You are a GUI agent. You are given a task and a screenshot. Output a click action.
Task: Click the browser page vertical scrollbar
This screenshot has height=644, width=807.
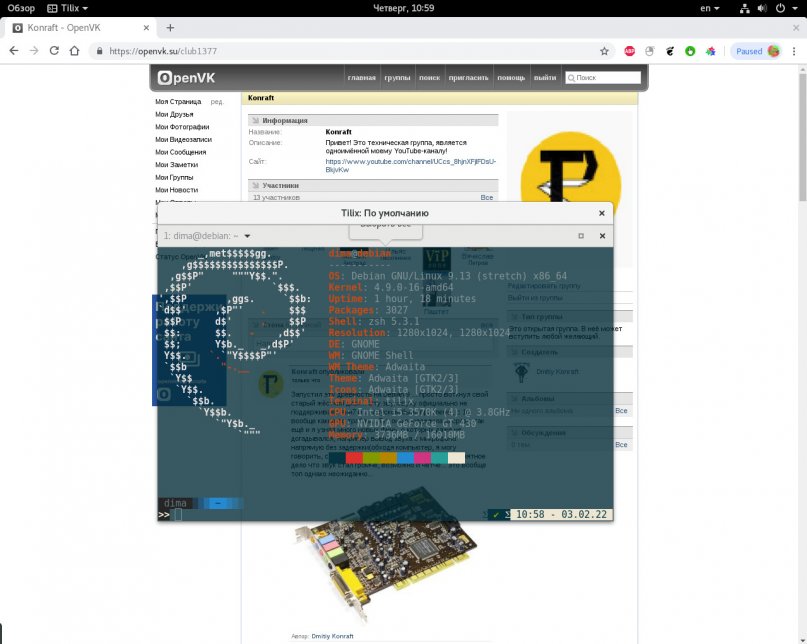802,137
